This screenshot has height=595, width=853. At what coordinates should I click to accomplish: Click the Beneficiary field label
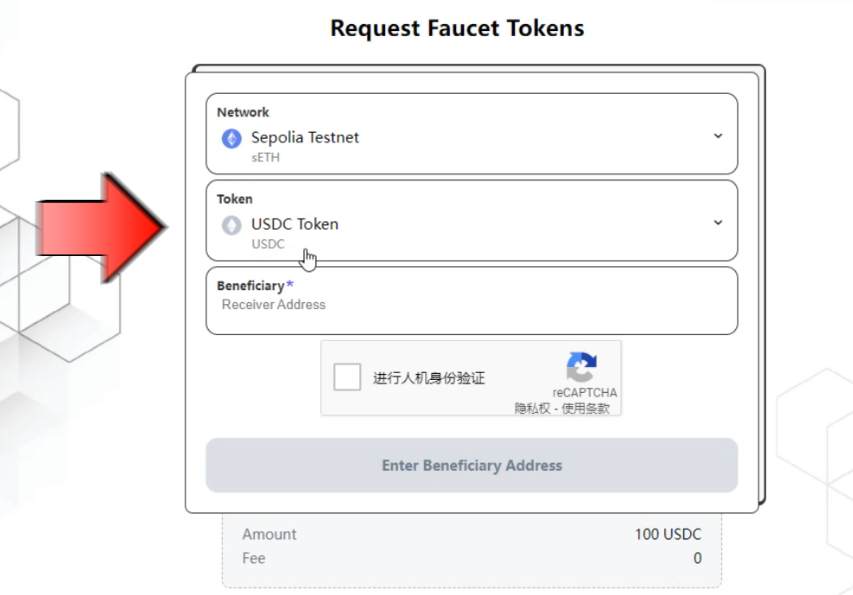pos(250,286)
